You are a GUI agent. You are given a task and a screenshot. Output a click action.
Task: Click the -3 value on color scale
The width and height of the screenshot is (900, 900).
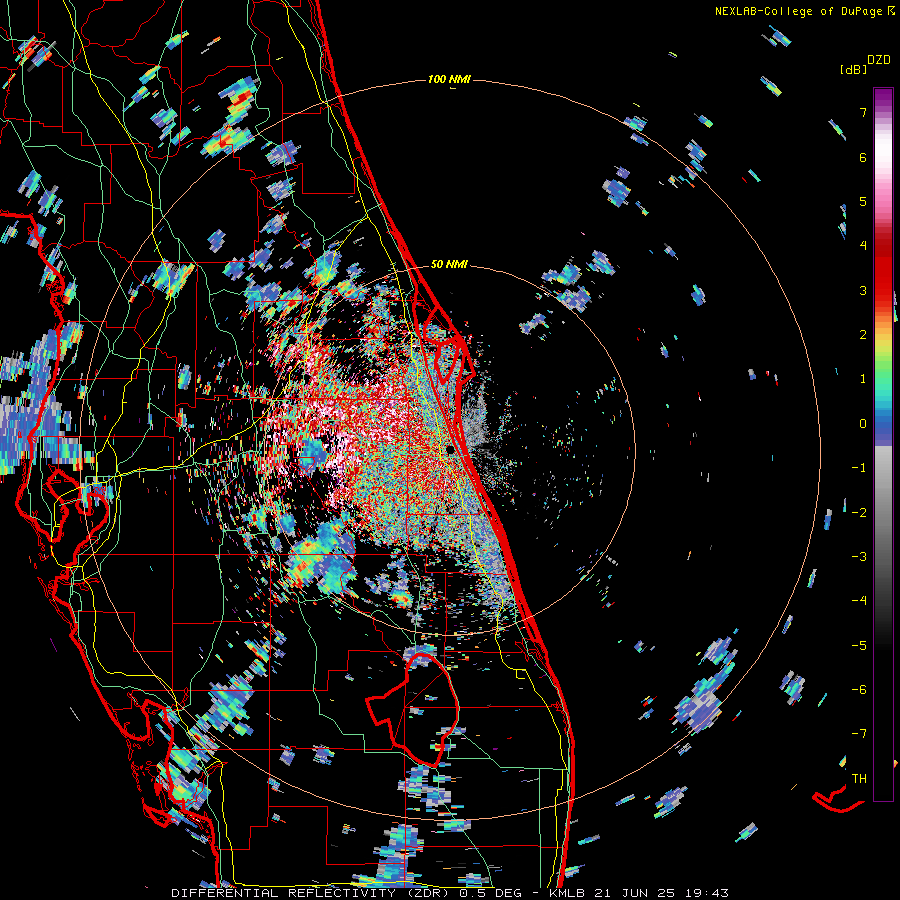859,557
